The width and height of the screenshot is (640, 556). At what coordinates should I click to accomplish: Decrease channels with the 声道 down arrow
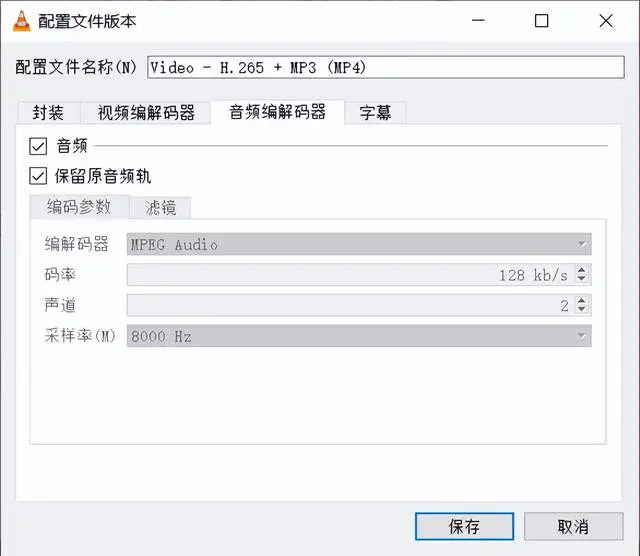[x=582, y=309]
